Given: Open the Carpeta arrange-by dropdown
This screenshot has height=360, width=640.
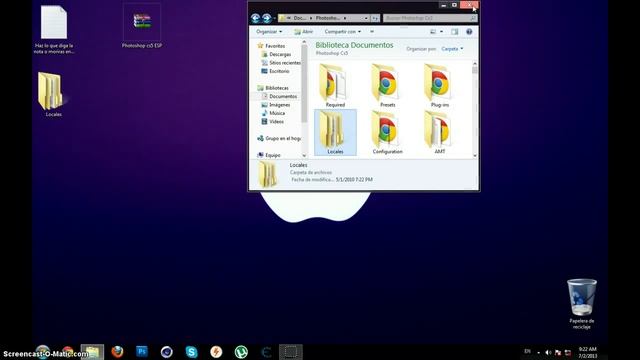Looking at the screenshot, I should (x=452, y=49).
